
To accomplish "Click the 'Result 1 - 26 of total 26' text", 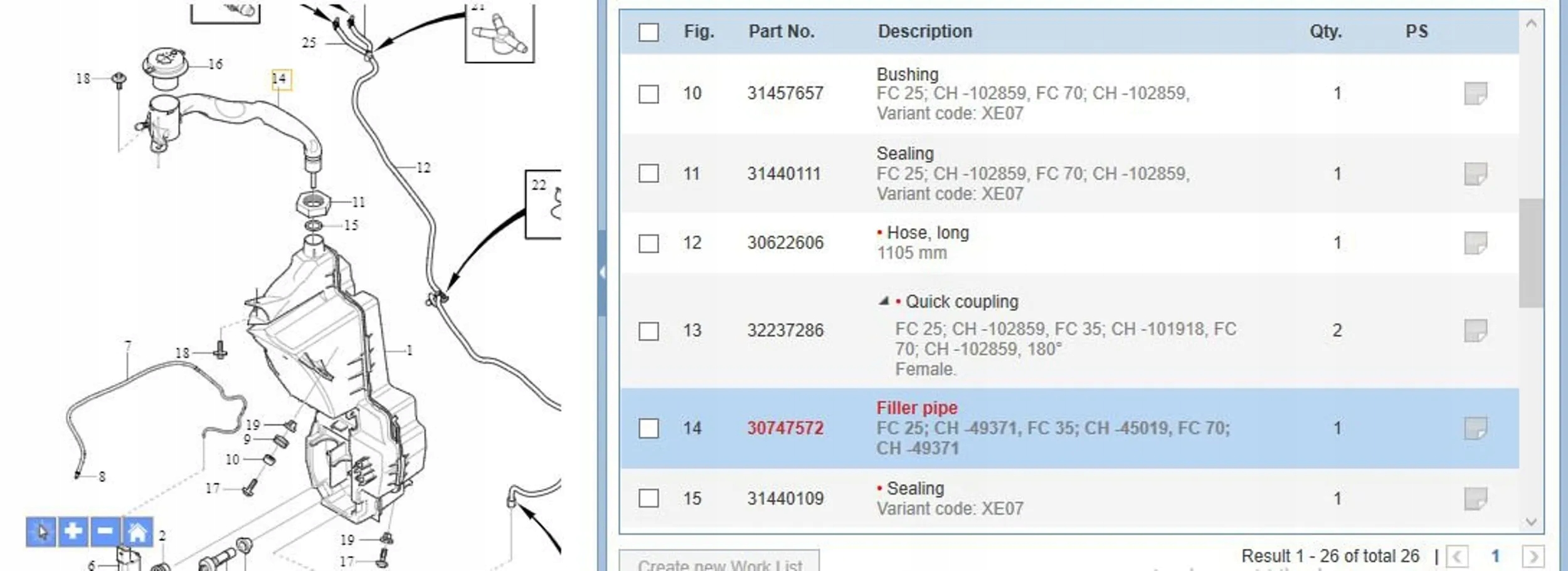I will pyautogui.click(x=1330, y=556).
